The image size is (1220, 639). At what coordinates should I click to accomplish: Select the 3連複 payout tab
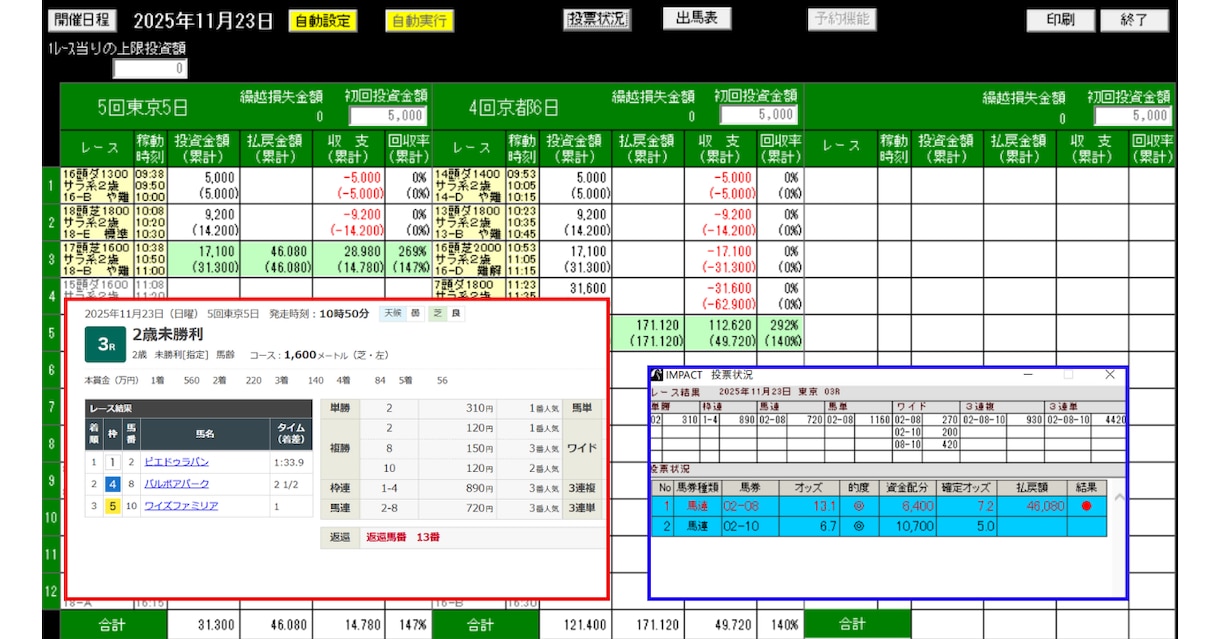click(581, 488)
